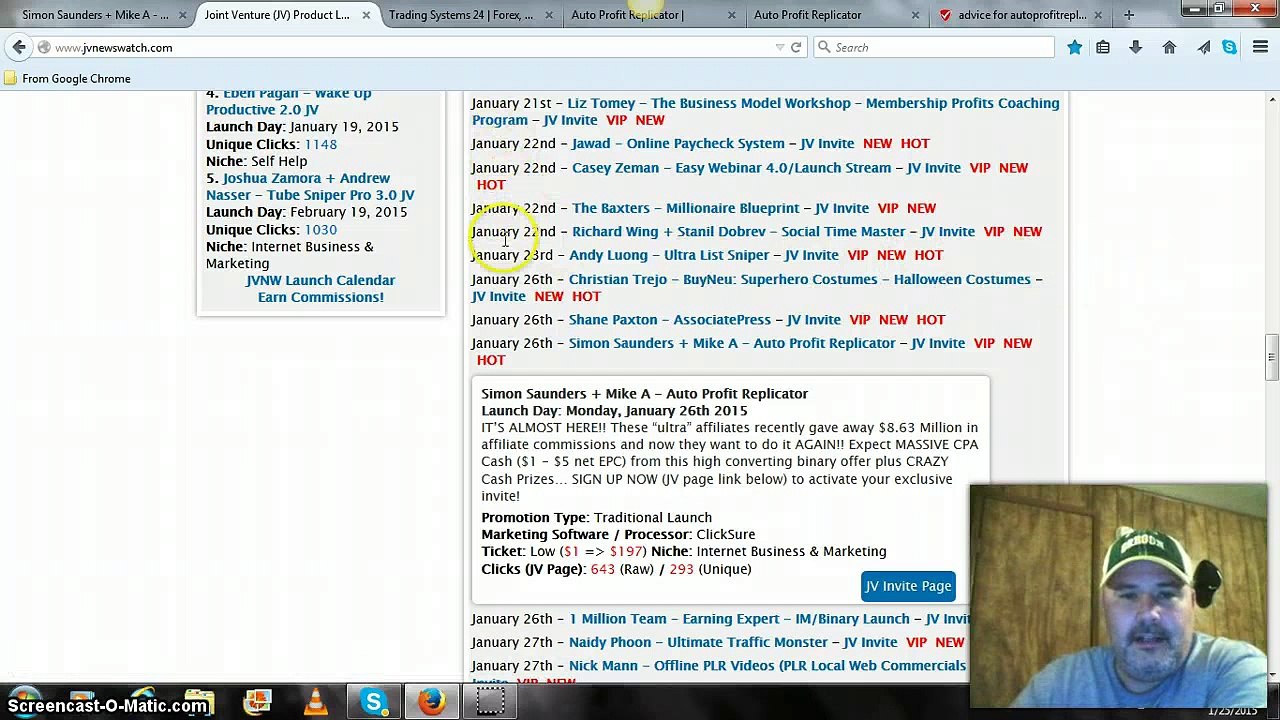Open VLC media player from the taskbar
Screen dimensions: 1280x720
point(315,703)
